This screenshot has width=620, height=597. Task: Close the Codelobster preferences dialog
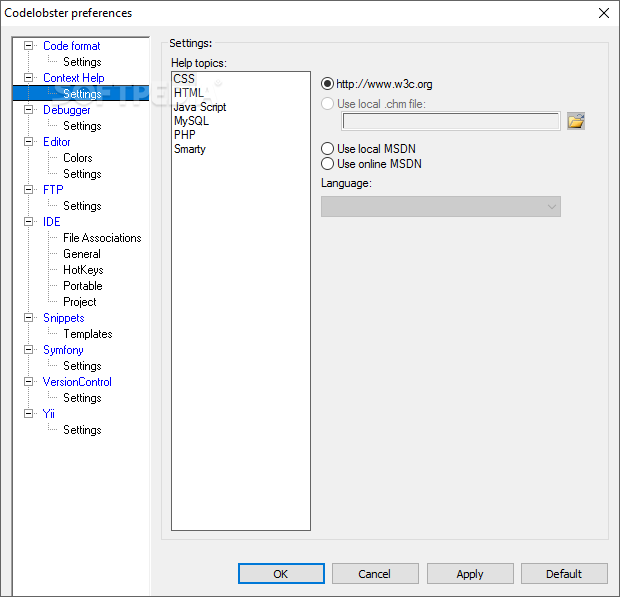pos(604,13)
